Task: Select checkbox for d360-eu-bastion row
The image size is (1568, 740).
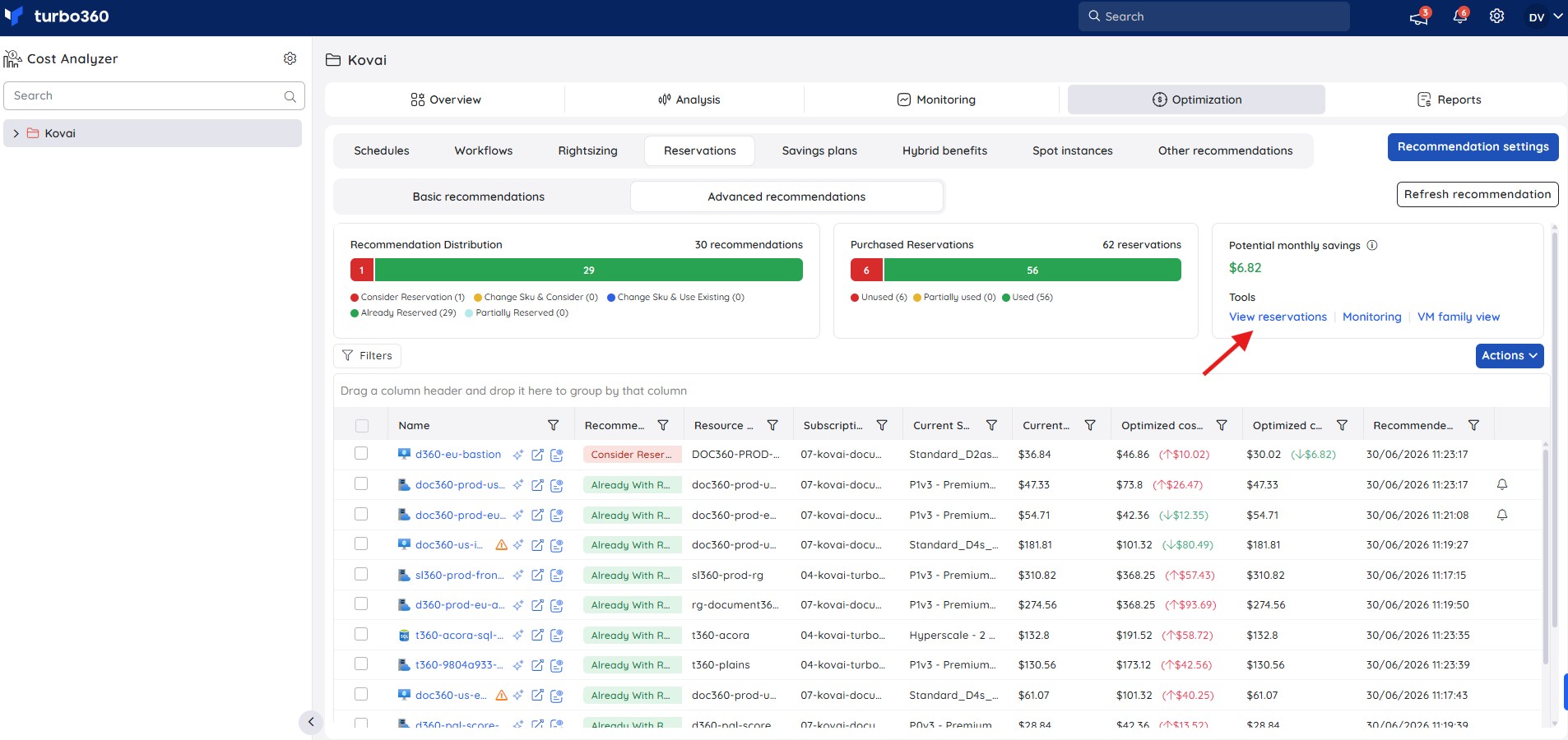Action: coord(361,453)
